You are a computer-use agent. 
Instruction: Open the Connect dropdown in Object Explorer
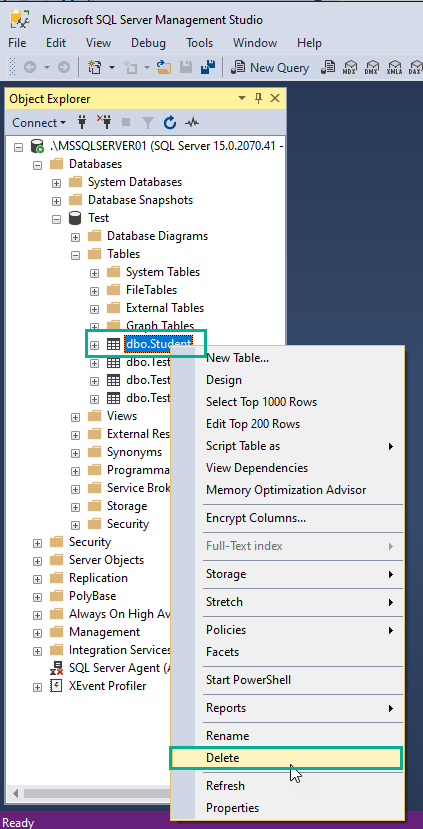(x=39, y=123)
